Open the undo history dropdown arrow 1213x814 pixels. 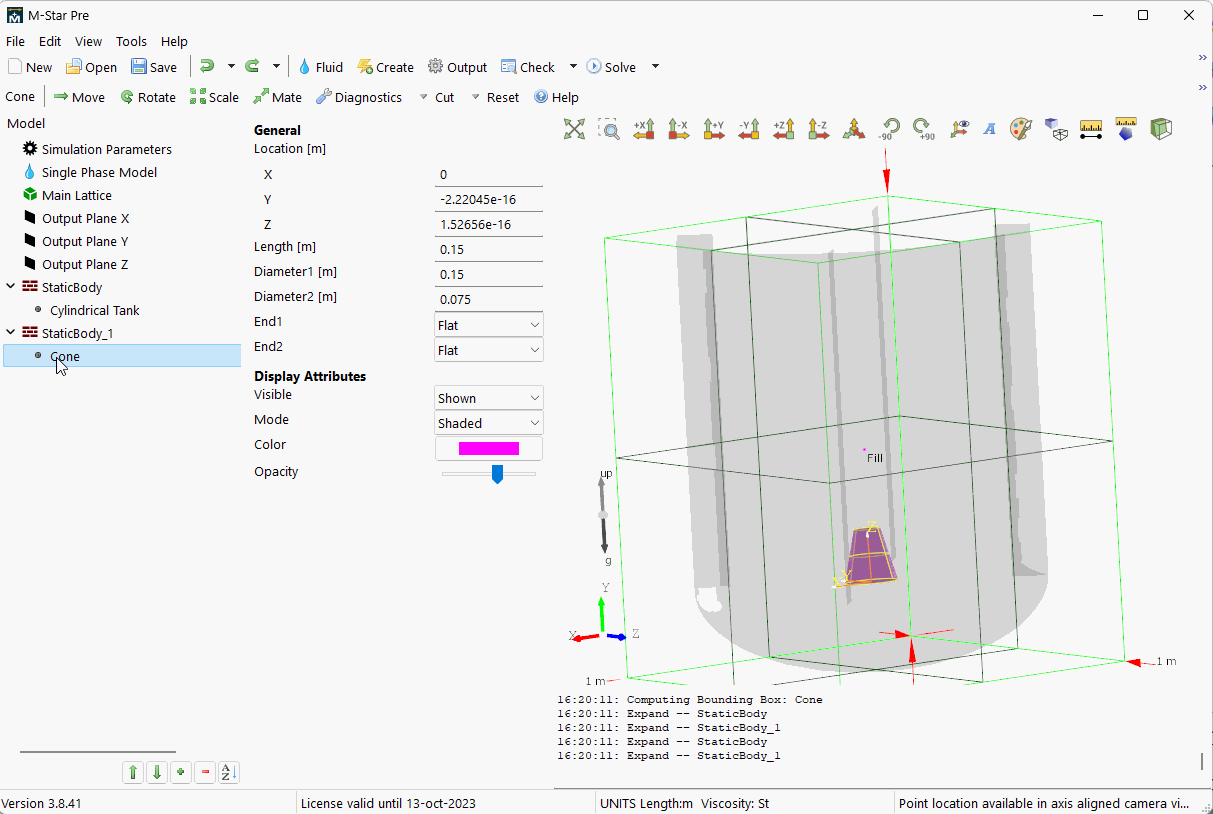[231, 66]
